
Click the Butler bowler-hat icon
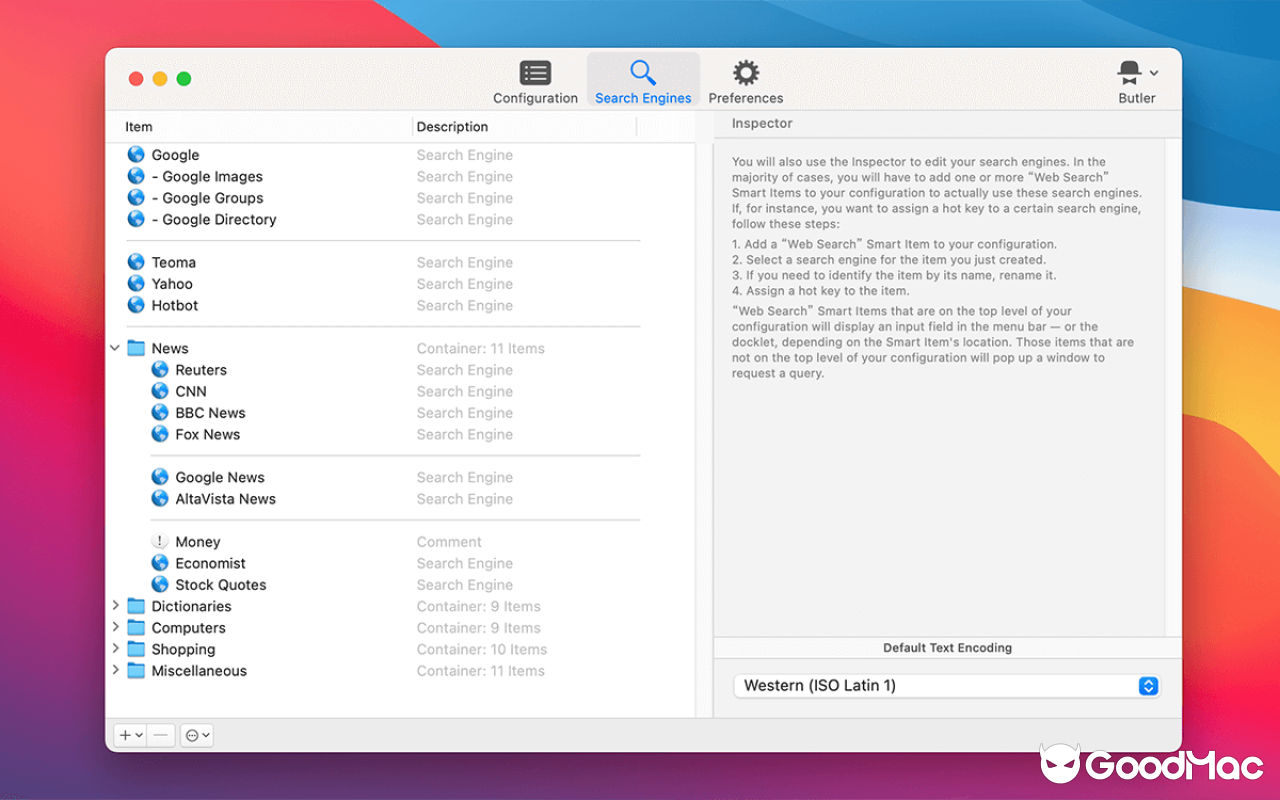click(x=1130, y=72)
